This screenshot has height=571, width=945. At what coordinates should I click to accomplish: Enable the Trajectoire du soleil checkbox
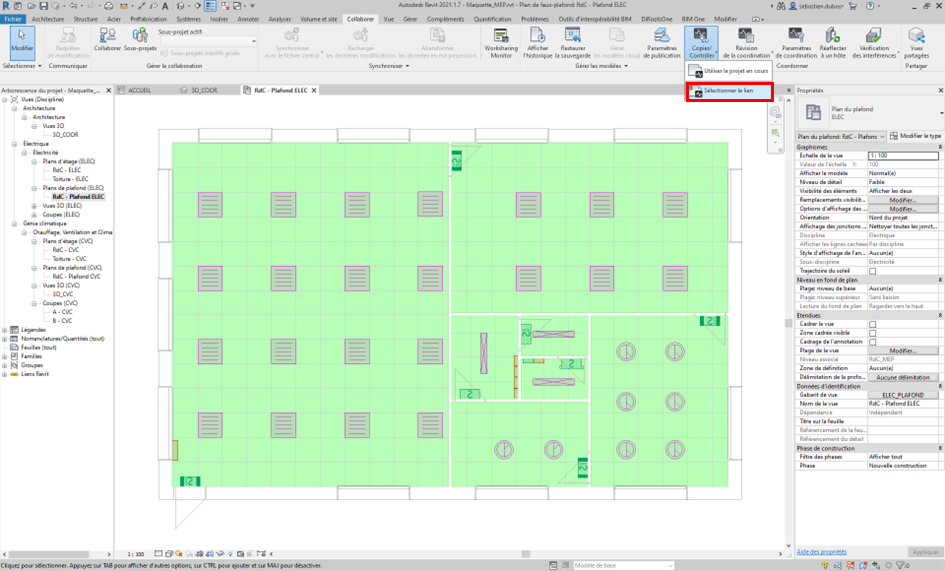click(873, 271)
